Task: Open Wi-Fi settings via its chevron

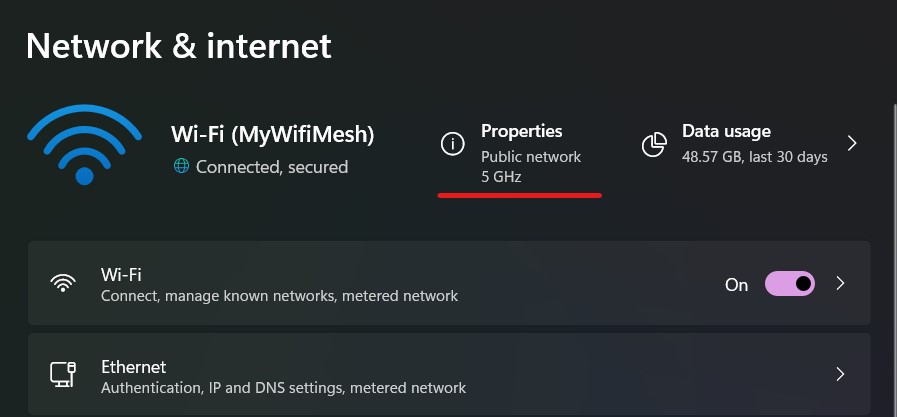Action: coord(840,283)
